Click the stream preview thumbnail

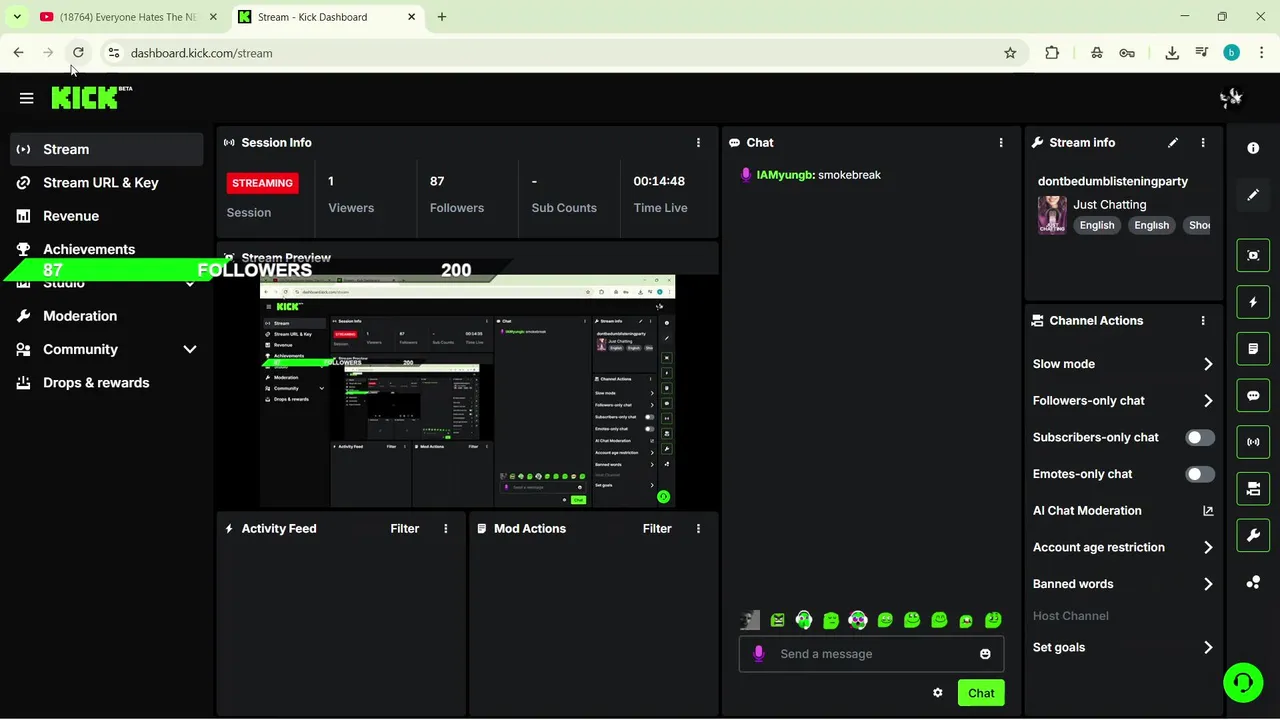pyautogui.click(x=467, y=391)
